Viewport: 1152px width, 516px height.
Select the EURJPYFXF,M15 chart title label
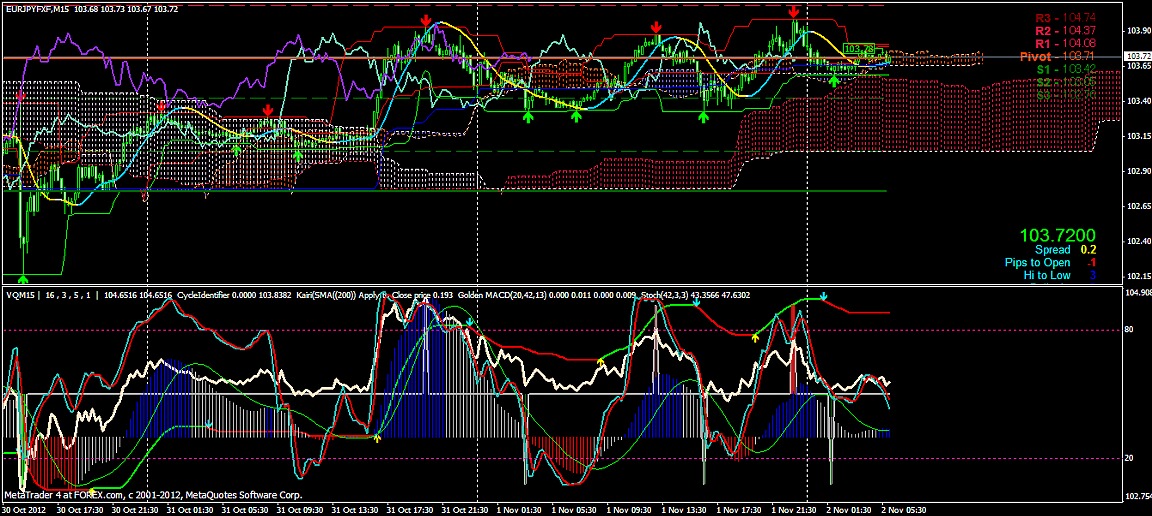point(43,9)
